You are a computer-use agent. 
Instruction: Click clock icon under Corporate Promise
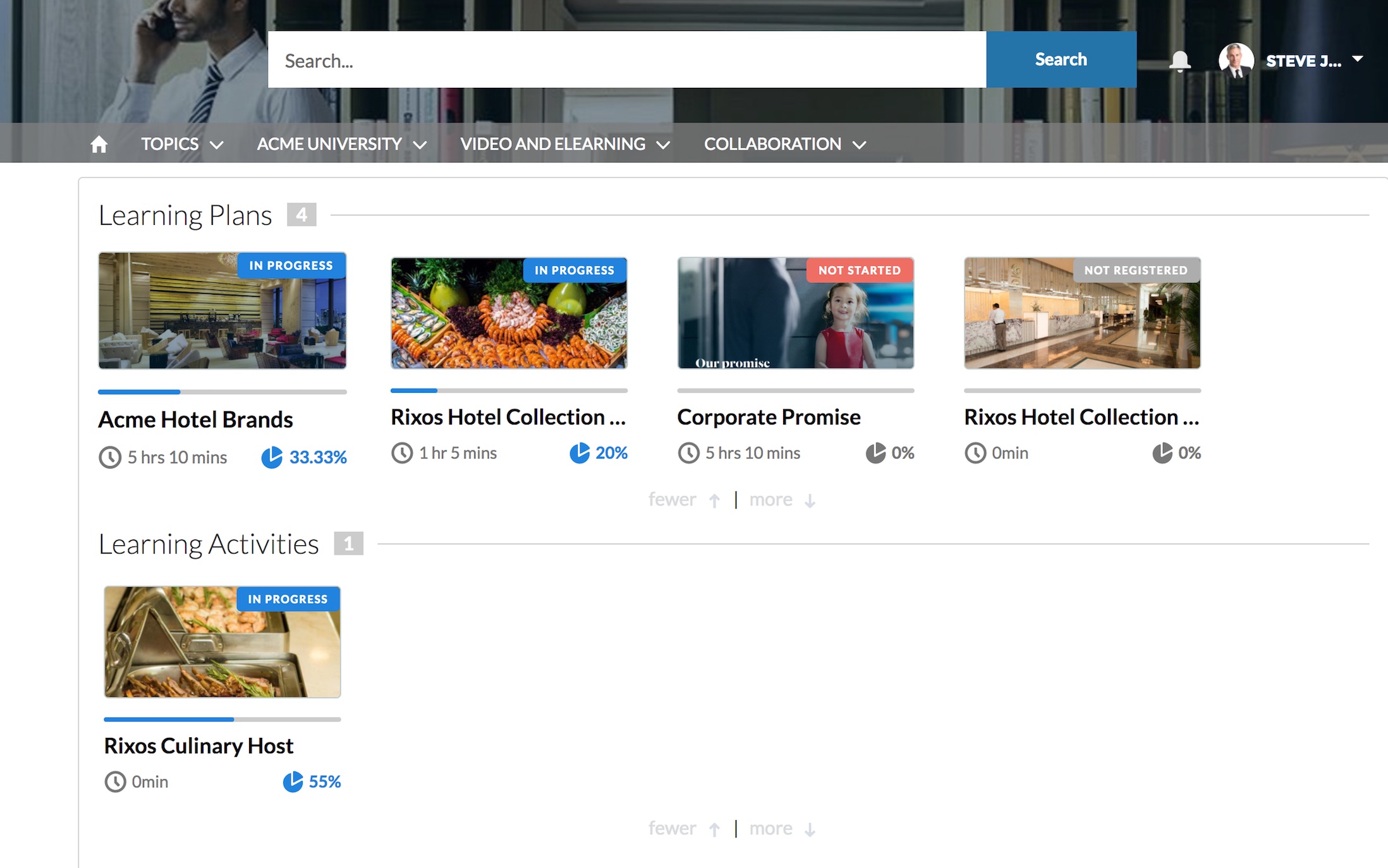click(688, 453)
